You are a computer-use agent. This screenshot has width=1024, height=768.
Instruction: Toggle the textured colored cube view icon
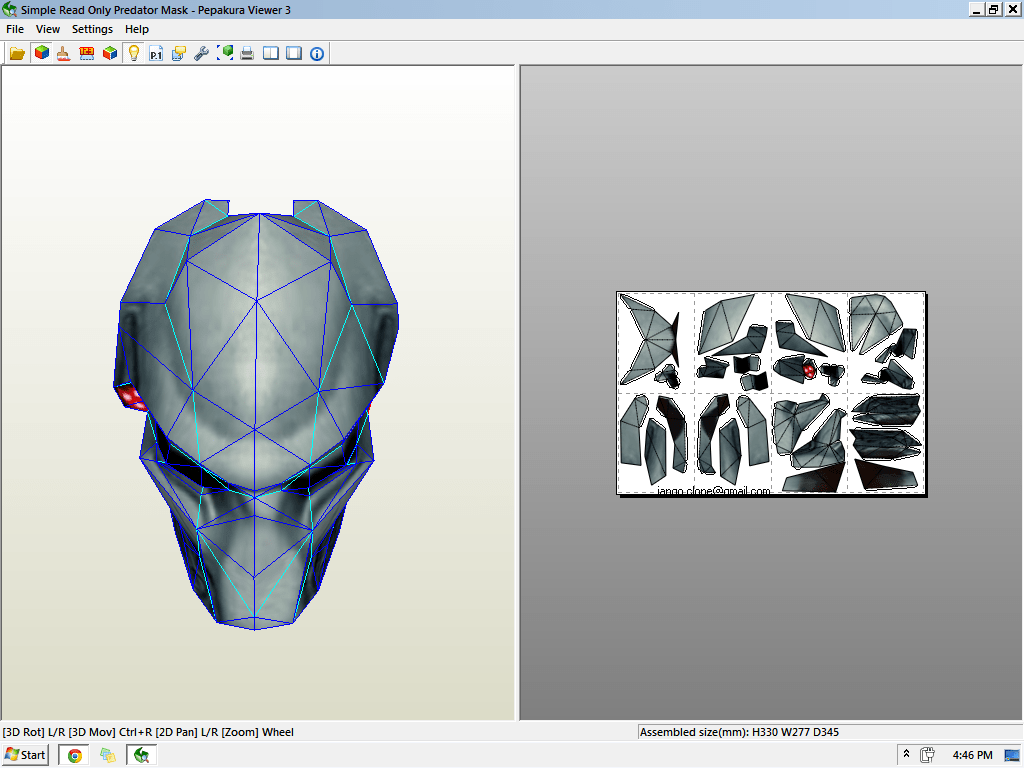click(41, 53)
